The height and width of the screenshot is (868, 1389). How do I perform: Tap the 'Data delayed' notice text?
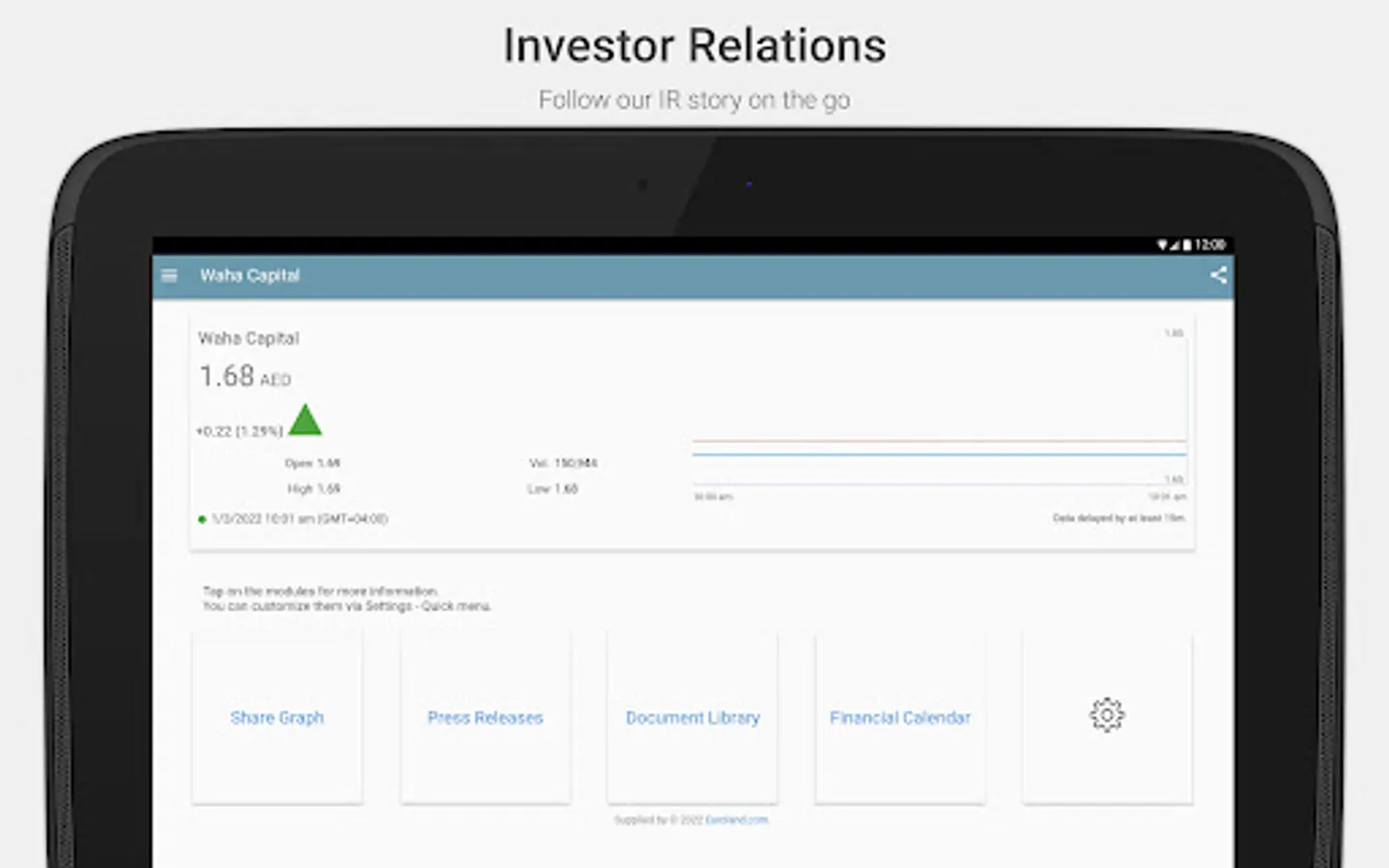tap(1119, 519)
